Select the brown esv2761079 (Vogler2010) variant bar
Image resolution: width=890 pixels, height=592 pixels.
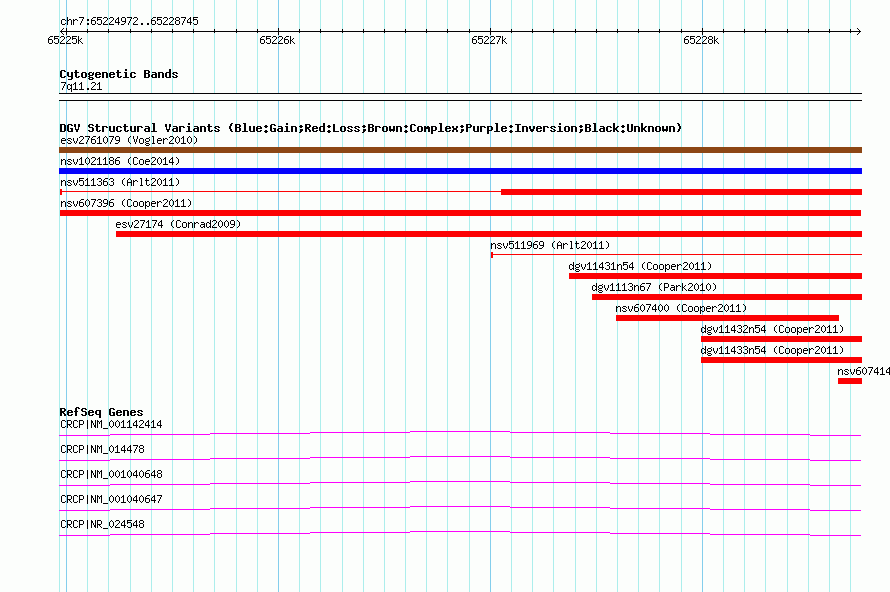460,150
